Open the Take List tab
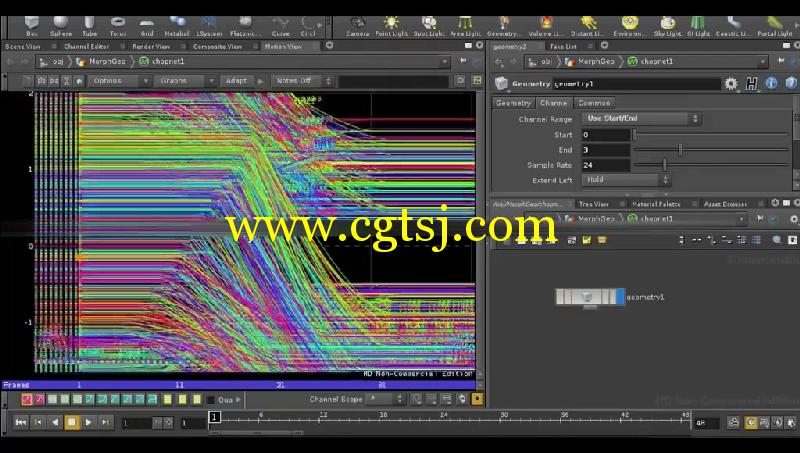Image resolution: width=800 pixels, height=453 pixels. click(x=563, y=46)
